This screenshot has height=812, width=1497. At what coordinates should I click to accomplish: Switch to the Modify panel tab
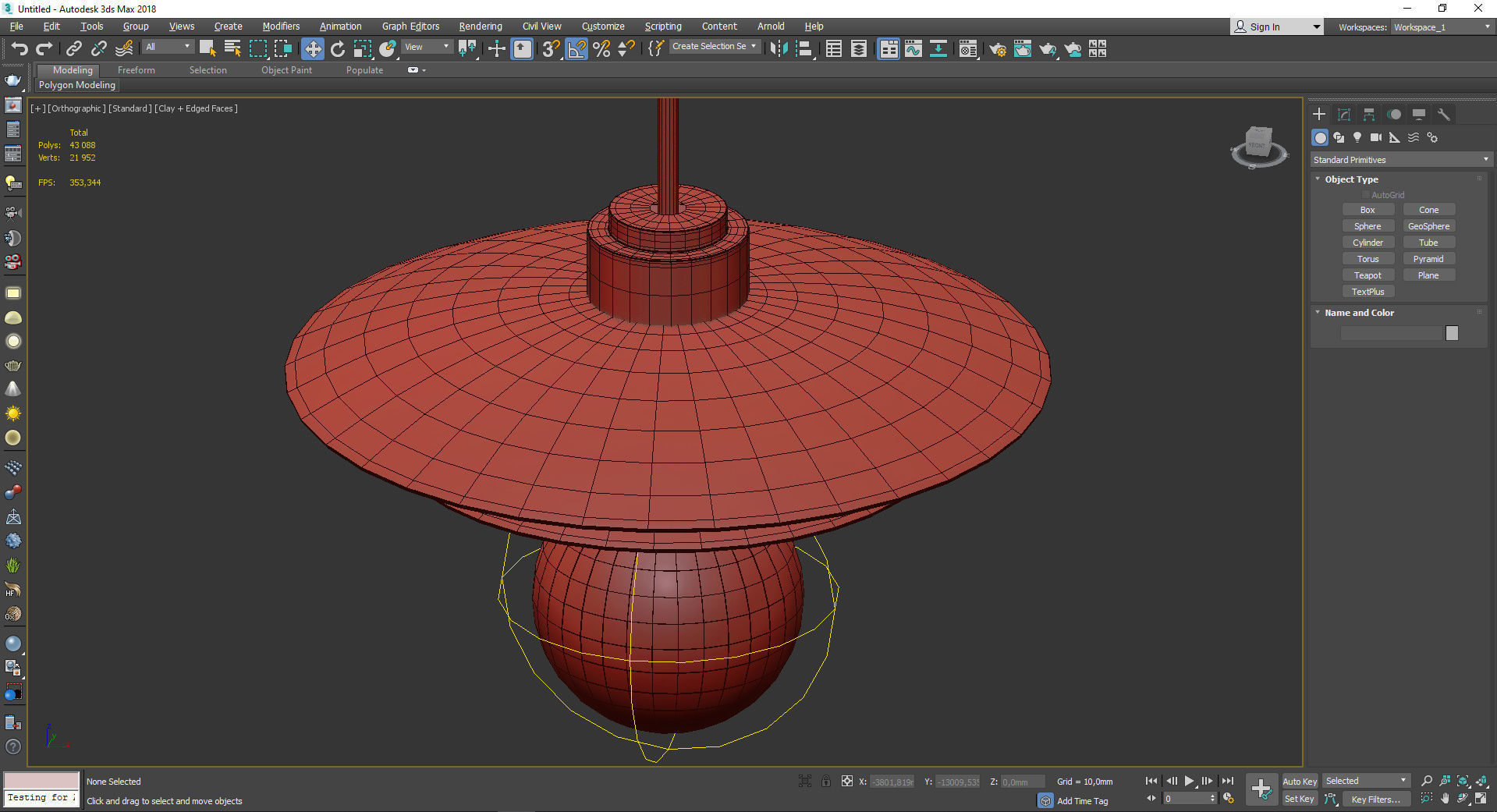(x=1344, y=115)
